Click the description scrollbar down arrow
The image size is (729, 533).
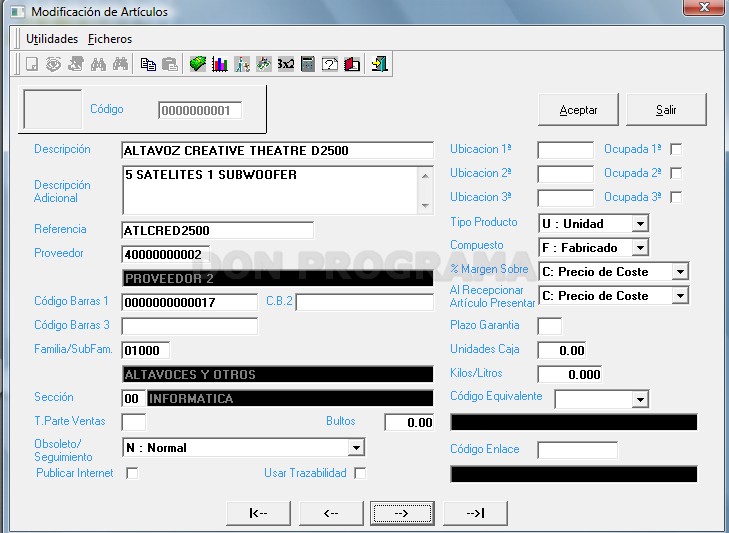pyautogui.click(x=425, y=205)
